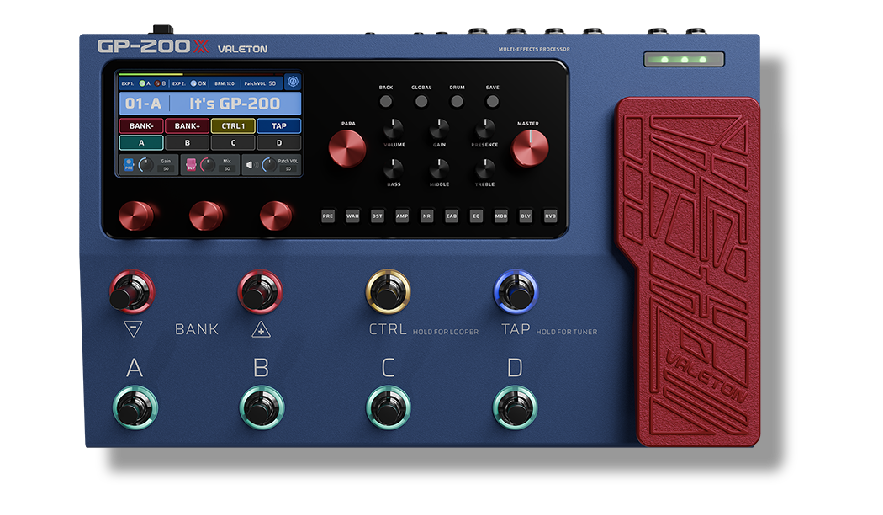Click the round GLOBAL button

coord(421,101)
